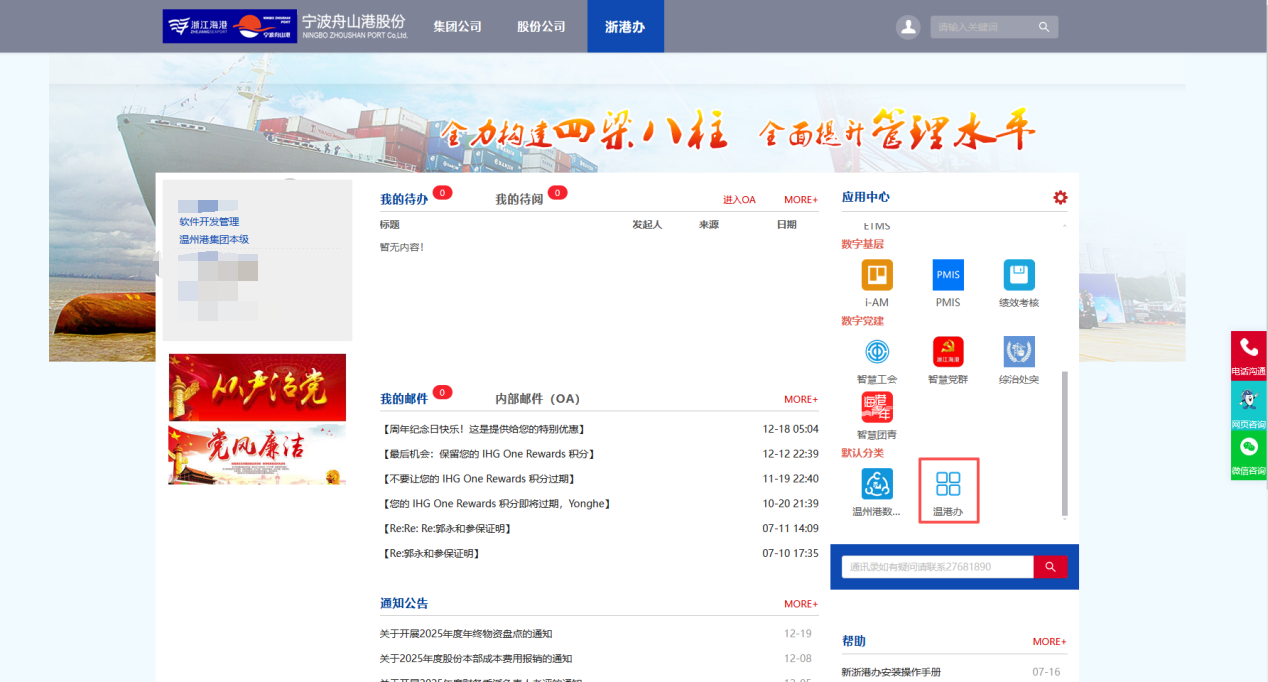1268x682 pixels.
Task: Select the highlighted 温港办 app icon
Action: (x=948, y=485)
